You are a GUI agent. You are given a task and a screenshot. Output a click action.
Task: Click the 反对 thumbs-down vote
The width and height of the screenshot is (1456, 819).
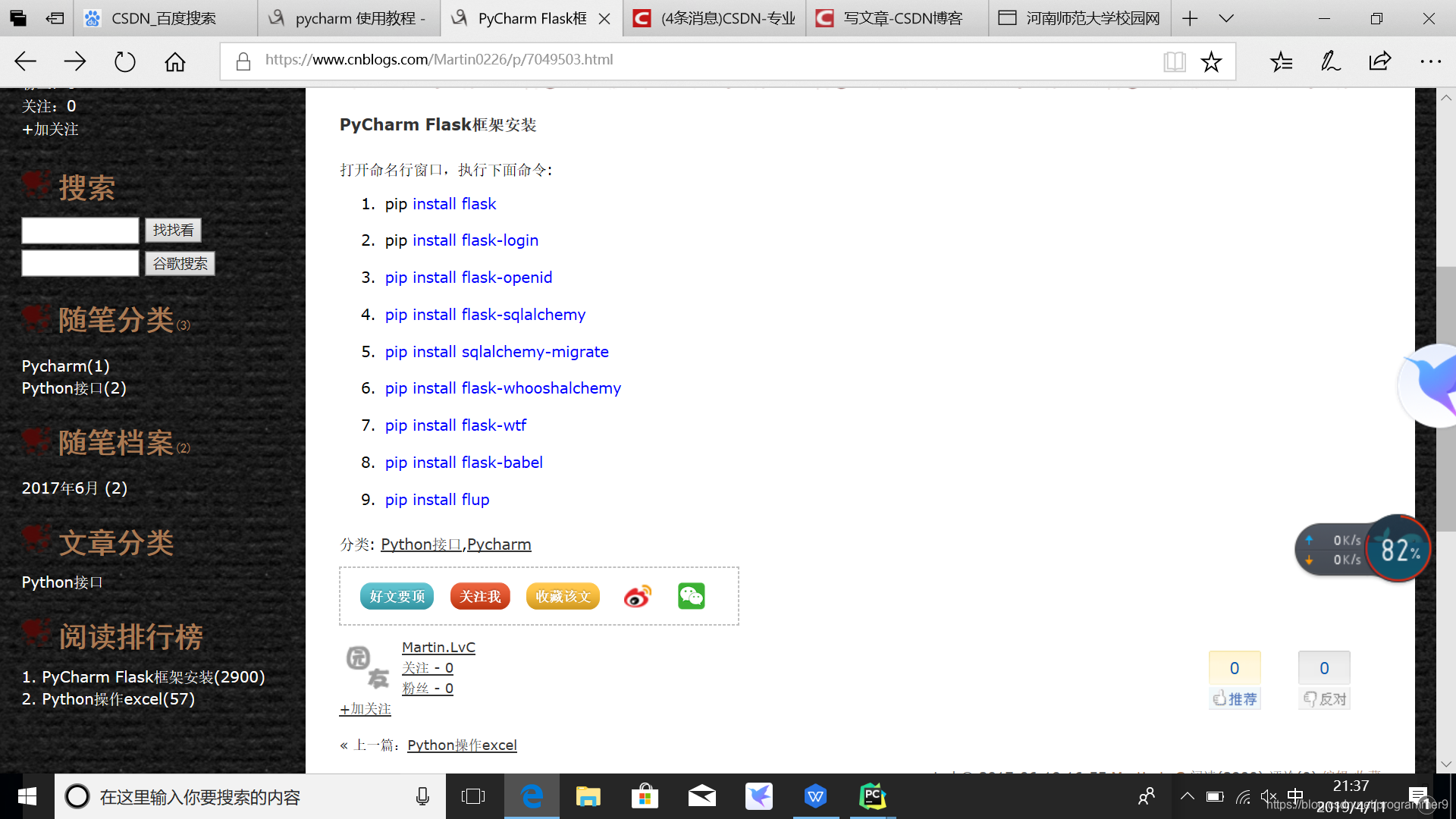[1324, 698]
